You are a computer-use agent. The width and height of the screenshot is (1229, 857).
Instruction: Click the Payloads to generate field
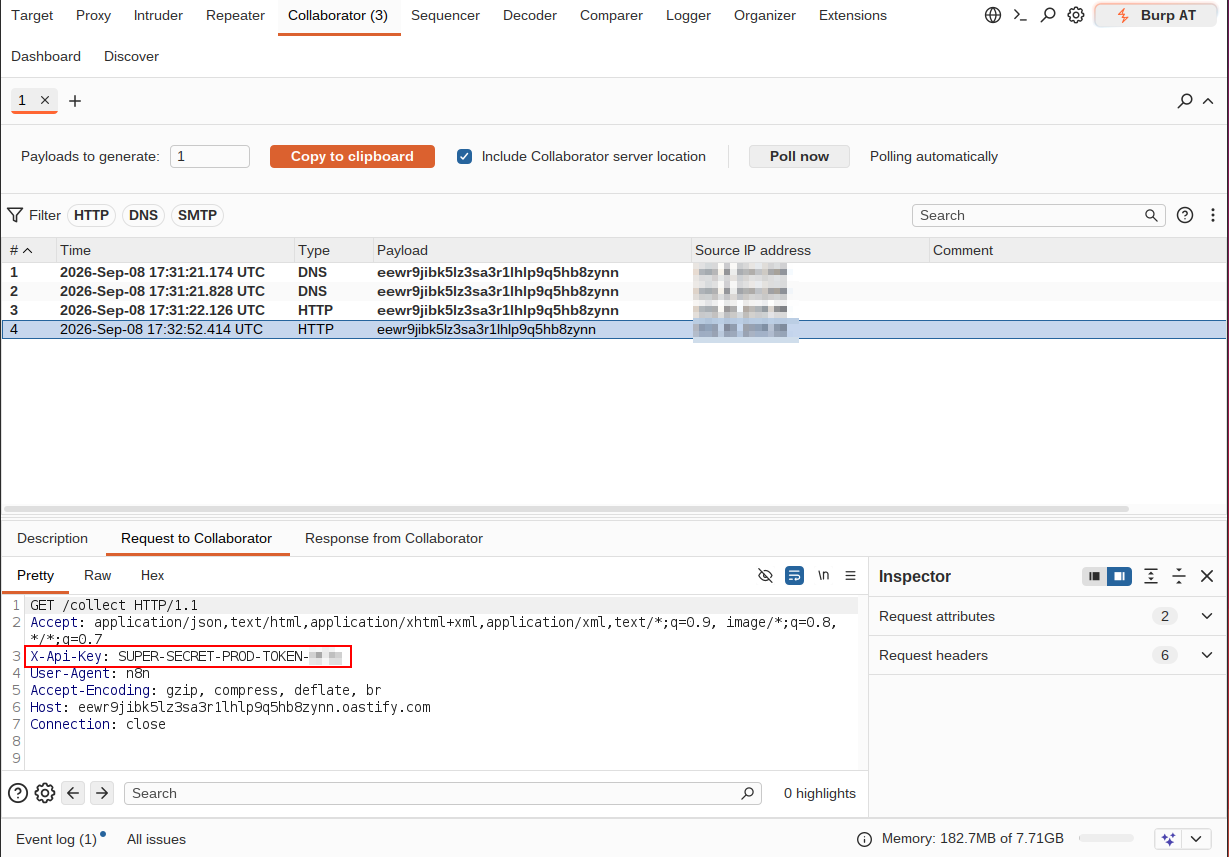tap(210, 156)
